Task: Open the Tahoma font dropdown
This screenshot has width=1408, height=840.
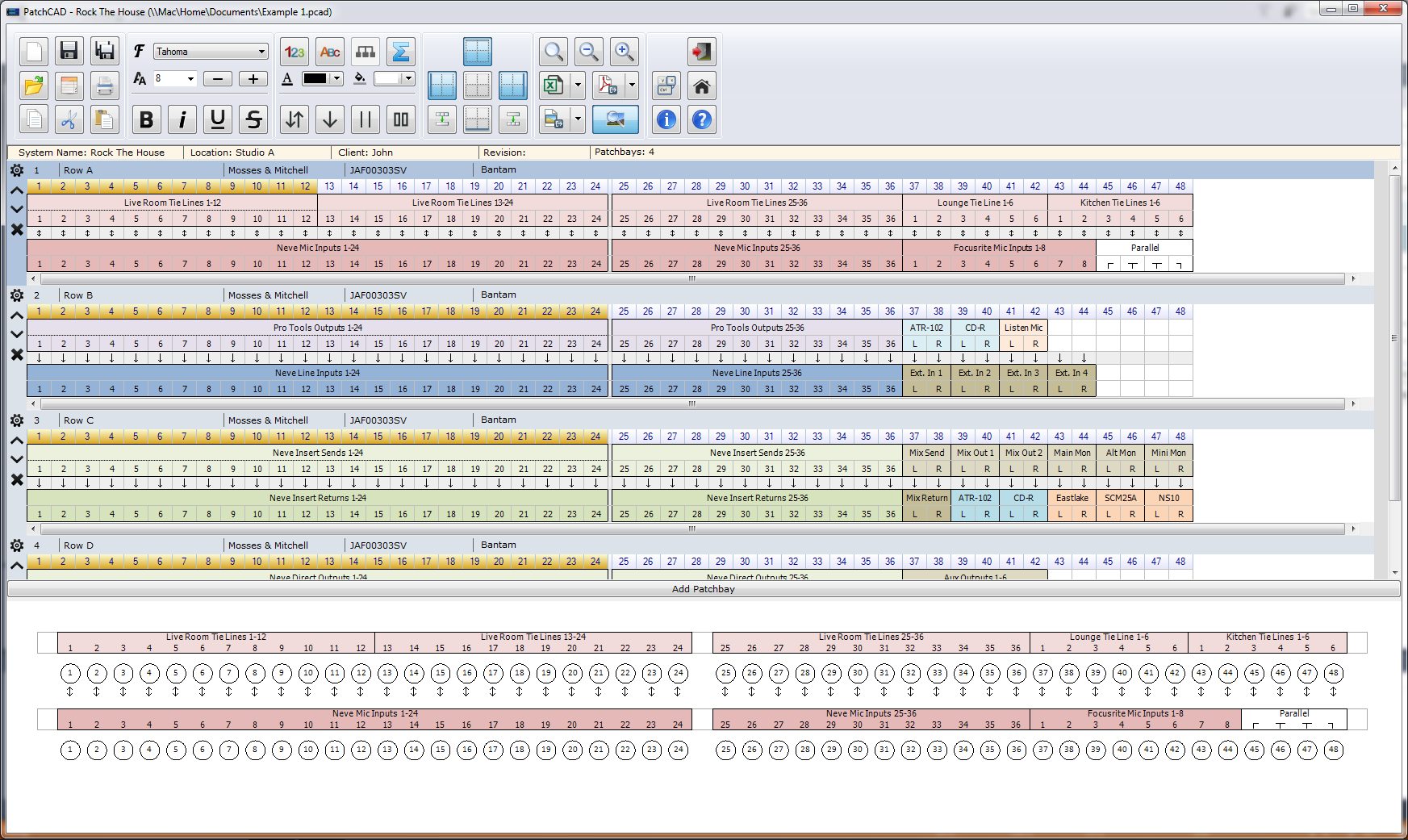Action: 211,52
